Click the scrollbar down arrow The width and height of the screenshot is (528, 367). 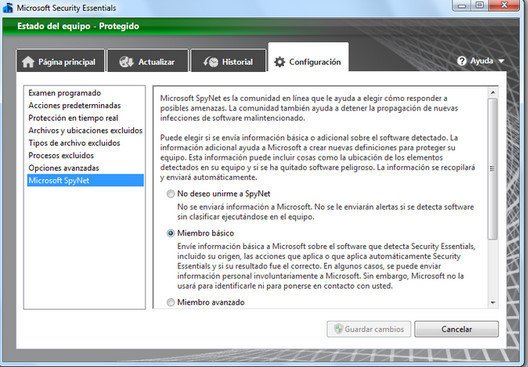tap(493, 303)
